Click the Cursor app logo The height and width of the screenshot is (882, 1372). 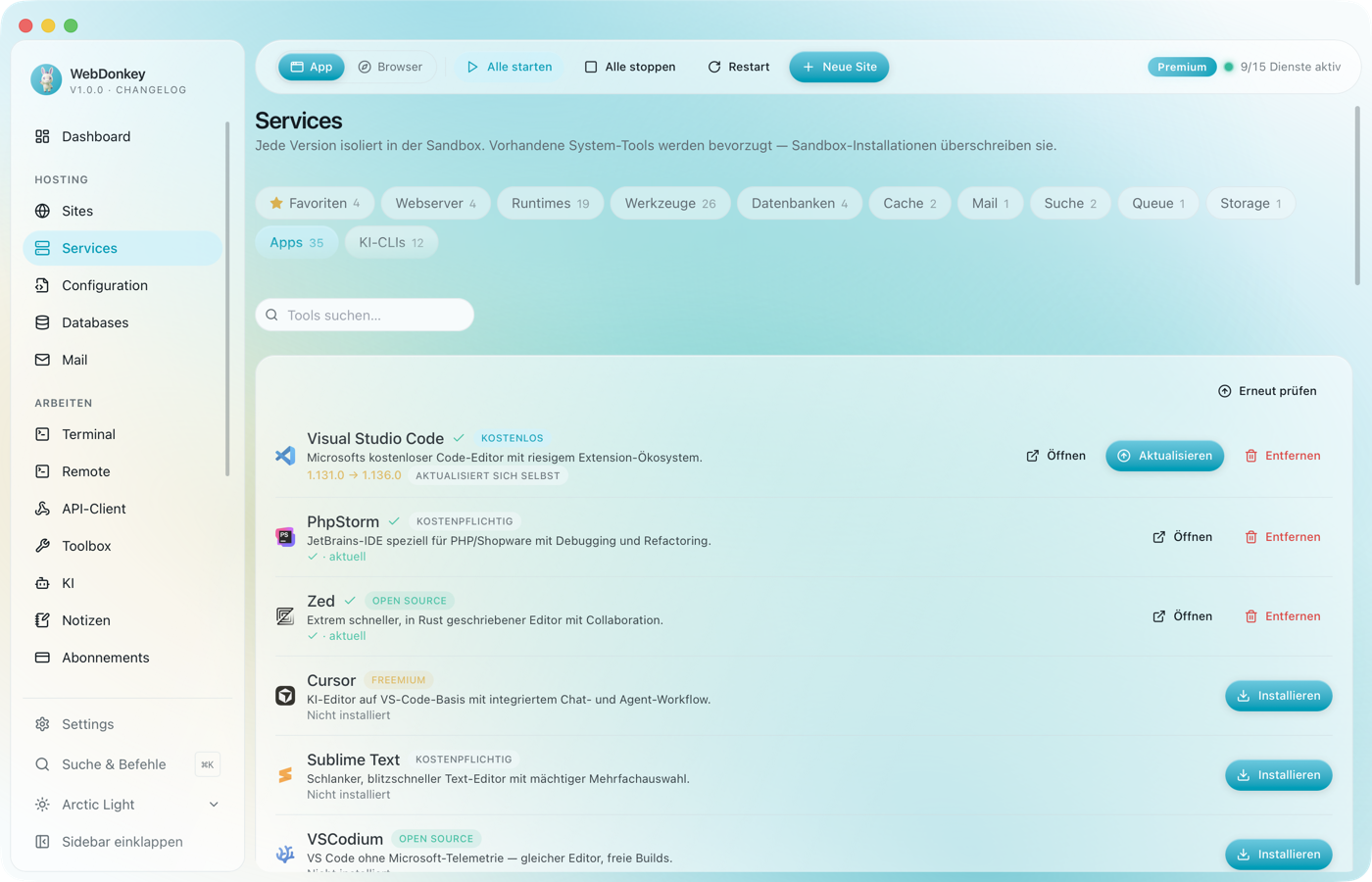point(285,696)
